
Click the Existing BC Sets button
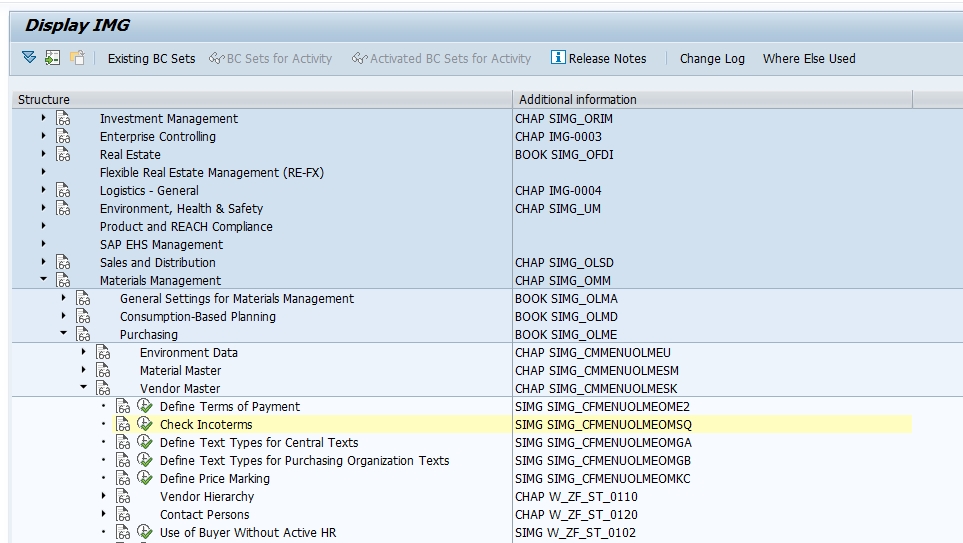[x=152, y=58]
